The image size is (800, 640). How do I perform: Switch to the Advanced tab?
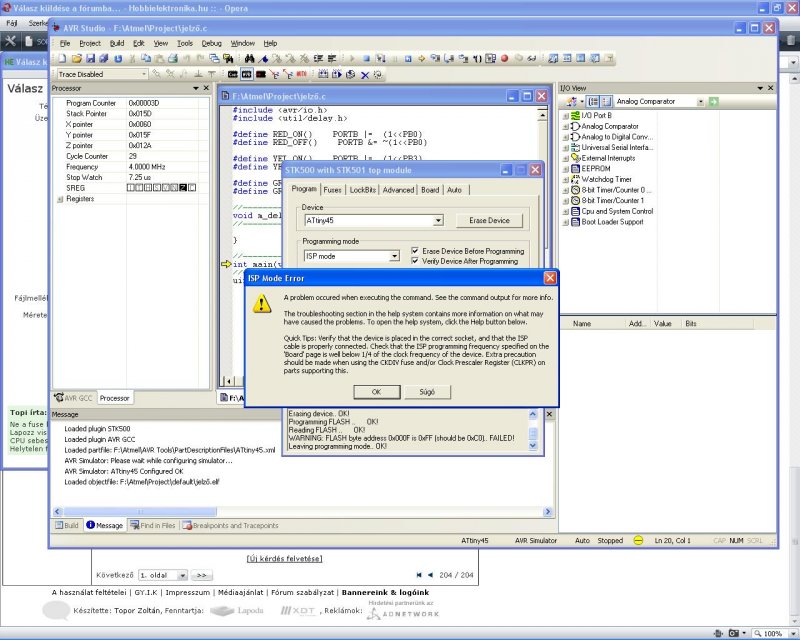tap(398, 190)
